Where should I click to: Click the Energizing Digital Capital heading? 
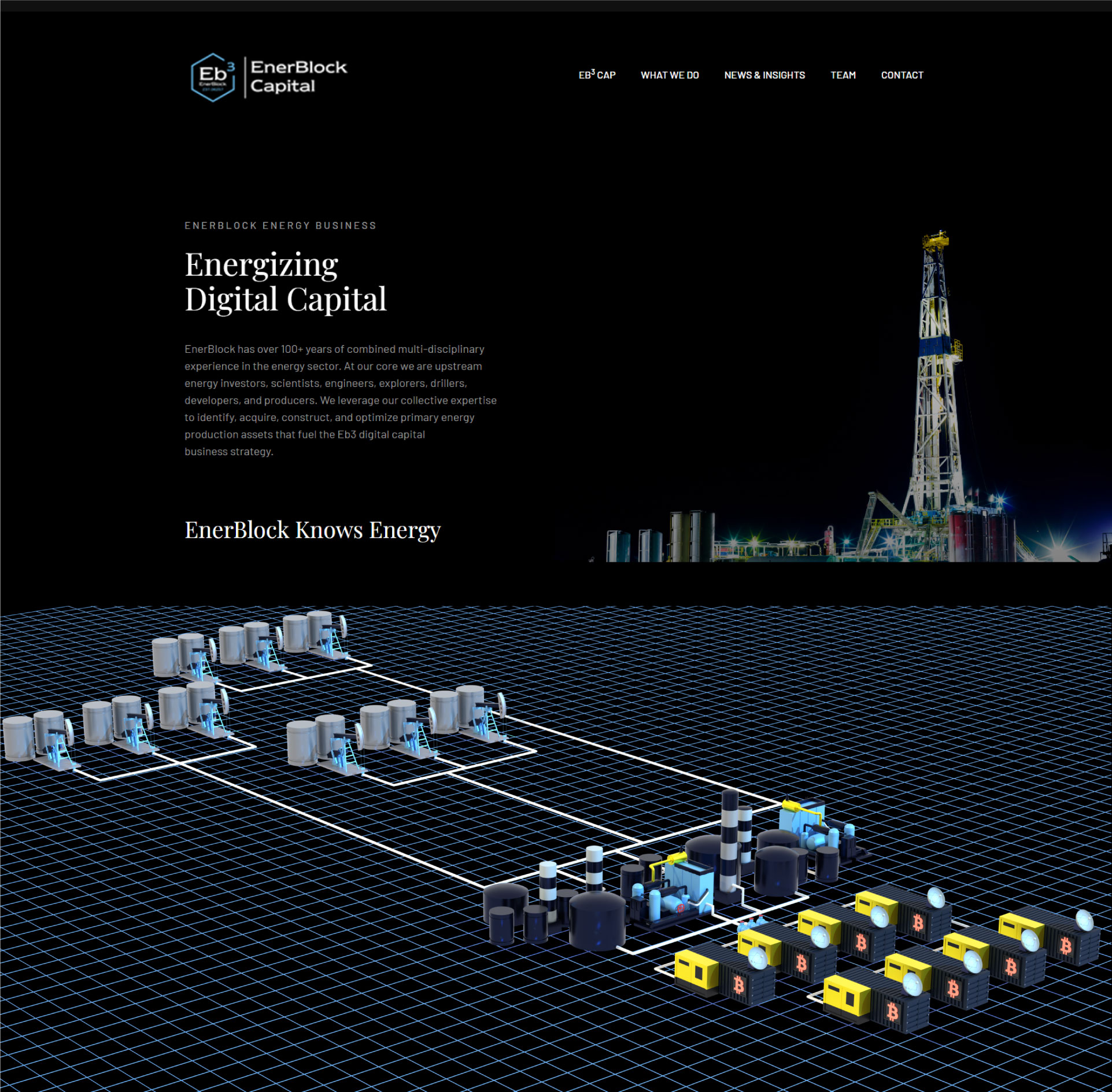click(x=285, y=282)
